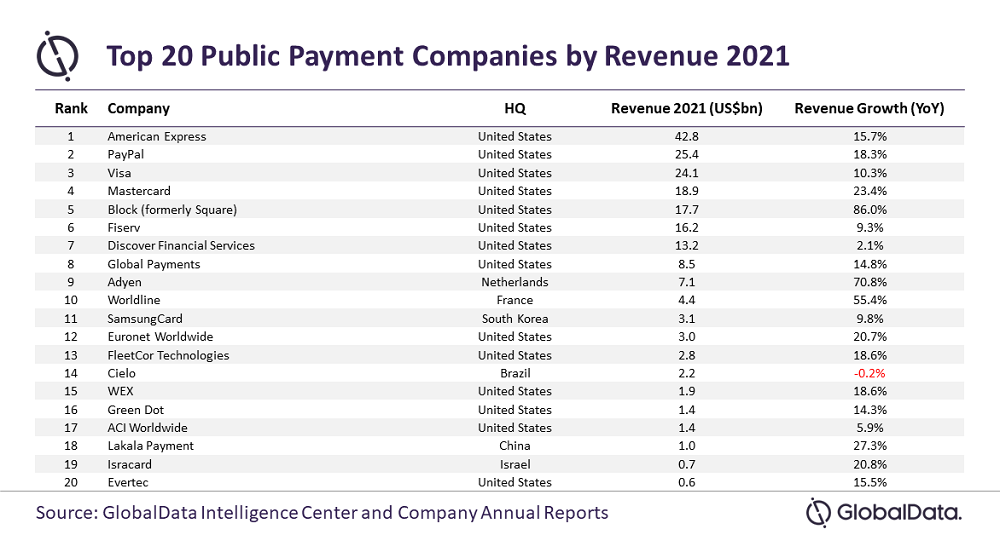Click the GlobalData brand logo at the bottom right
1000x535 pixels.
point(884,512)
